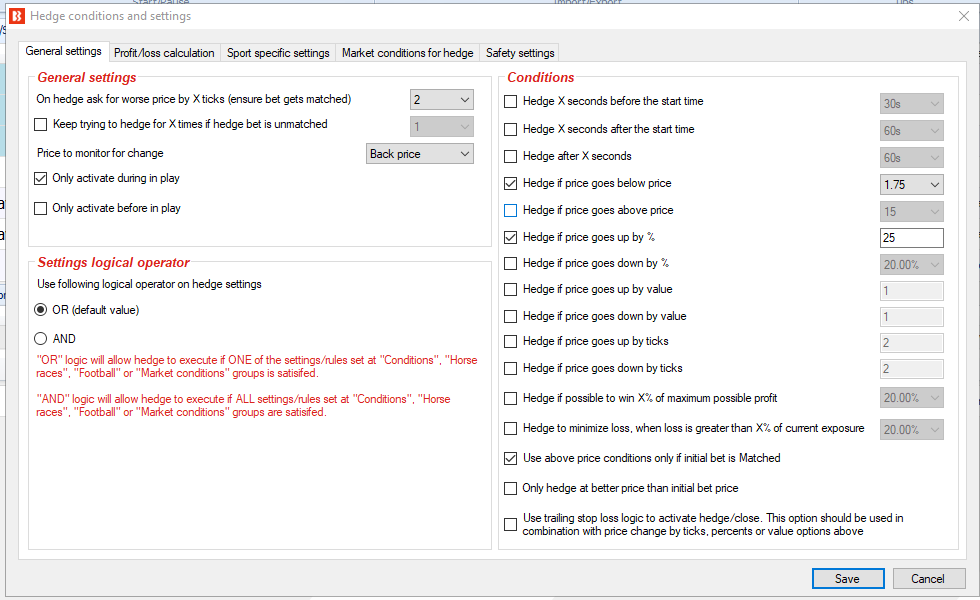Image resolution: width=980 pixels, height=600 pixels.
Task: Tick Use trailing stop loss logic checkbox
Action: 511,524
